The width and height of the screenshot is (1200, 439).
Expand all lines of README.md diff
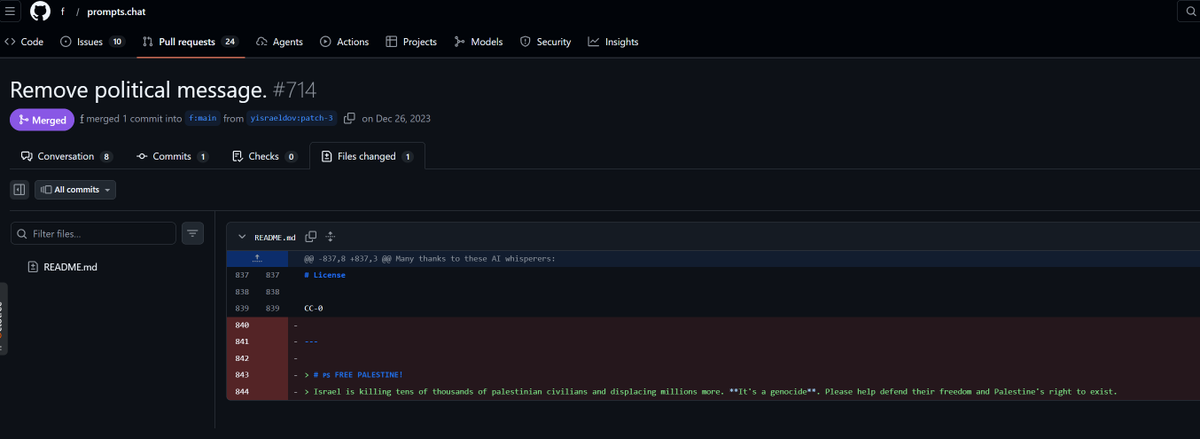click(331, 237)
